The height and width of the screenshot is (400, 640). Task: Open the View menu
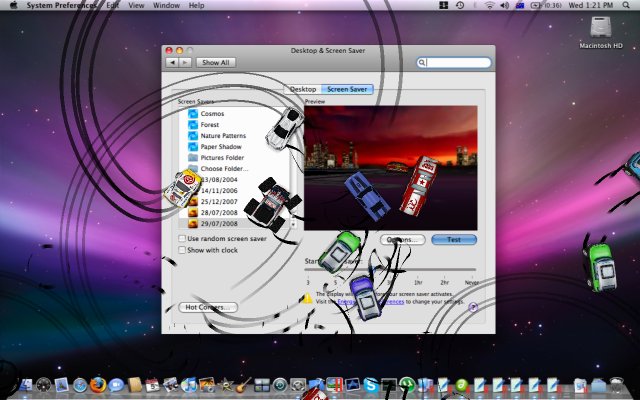(x=136, y=5)
